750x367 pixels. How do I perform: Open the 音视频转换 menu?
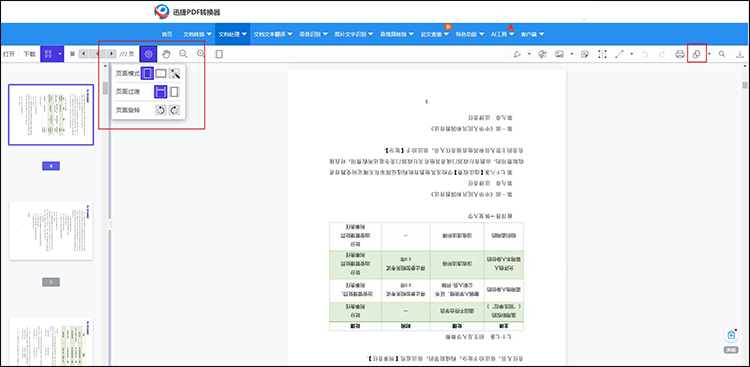click(397, 34)
